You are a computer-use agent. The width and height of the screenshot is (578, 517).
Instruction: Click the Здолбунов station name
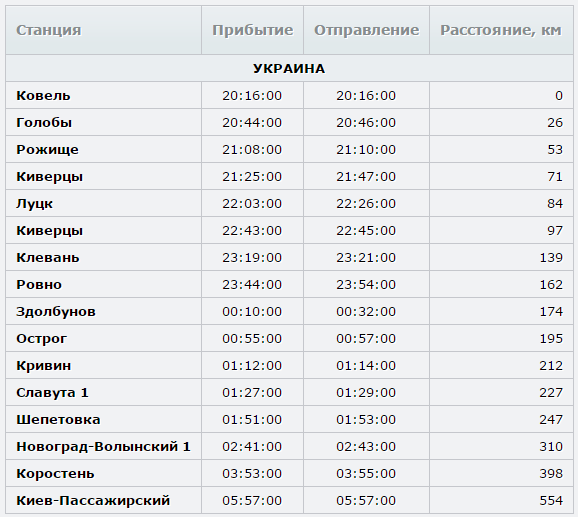point(56,312)
